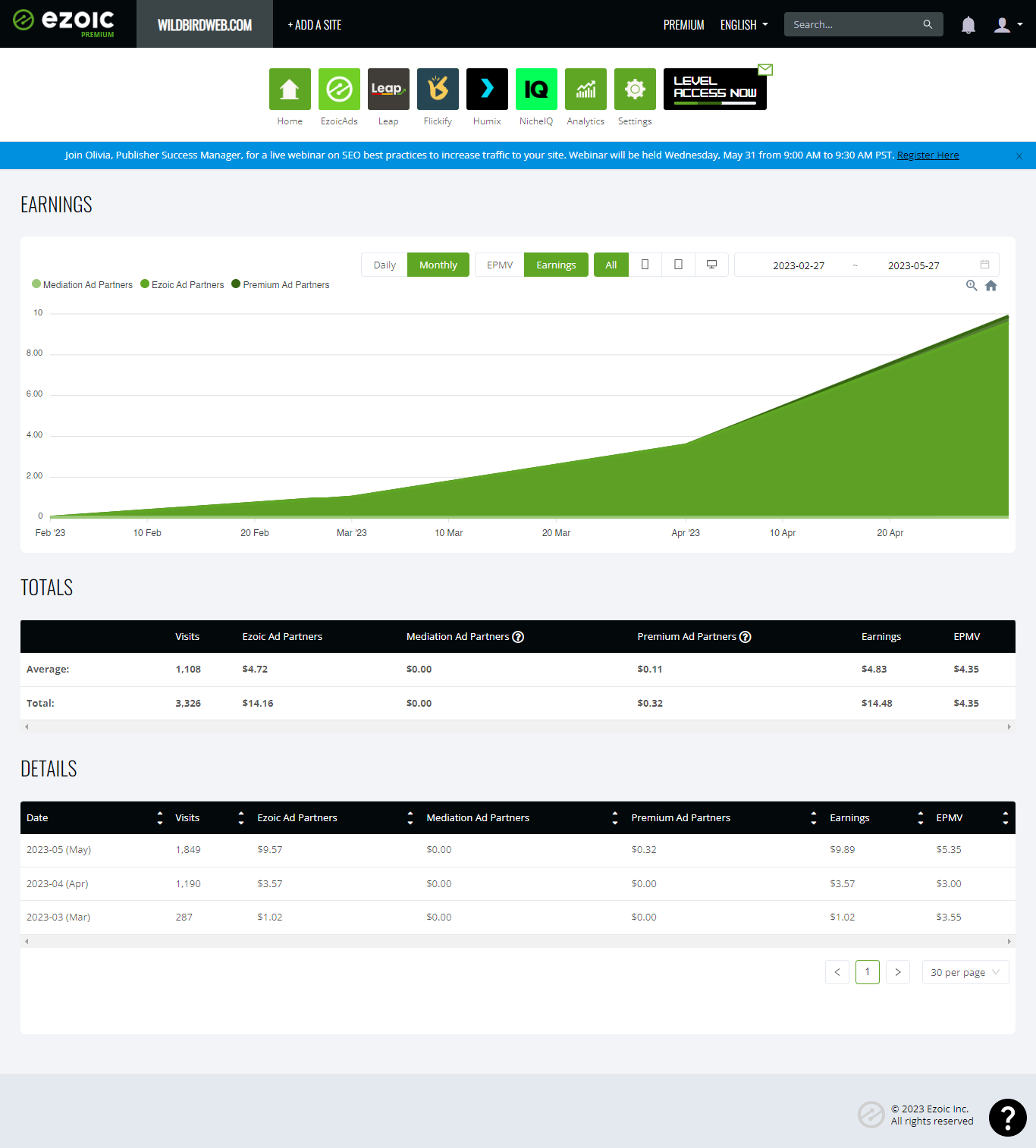Go to next page arrow
1036x1148 pixels.
click(x=898, y=972)
